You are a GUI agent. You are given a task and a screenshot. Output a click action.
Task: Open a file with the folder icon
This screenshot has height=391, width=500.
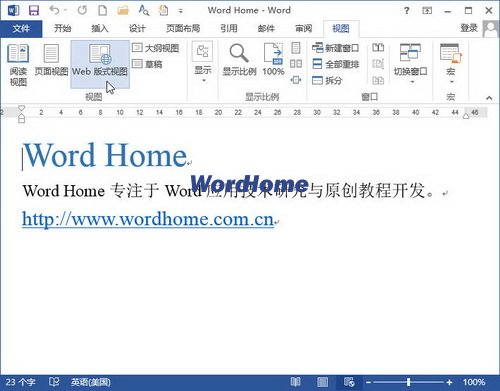(123, 11)
